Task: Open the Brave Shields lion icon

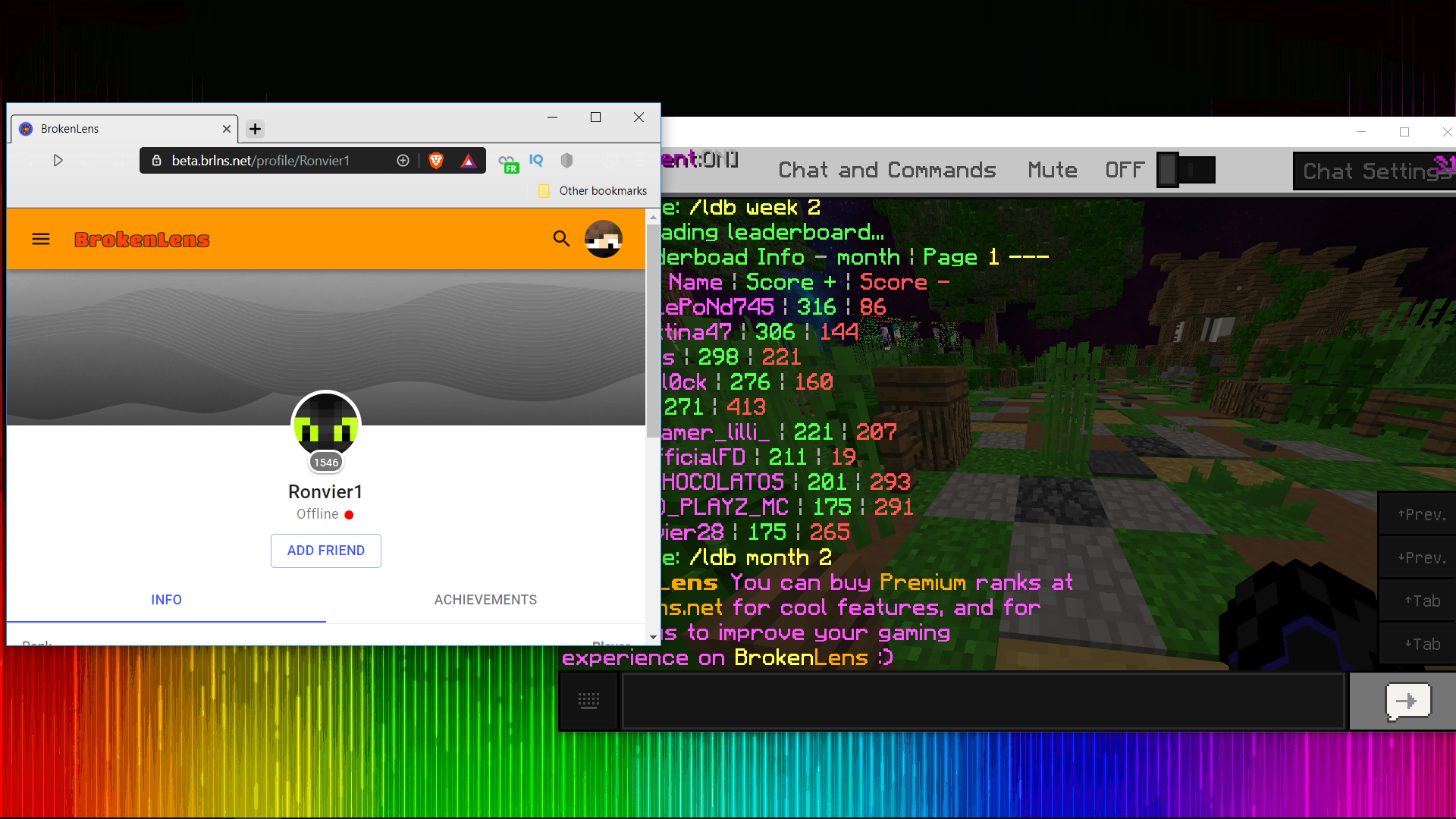Action: (436, 161)
